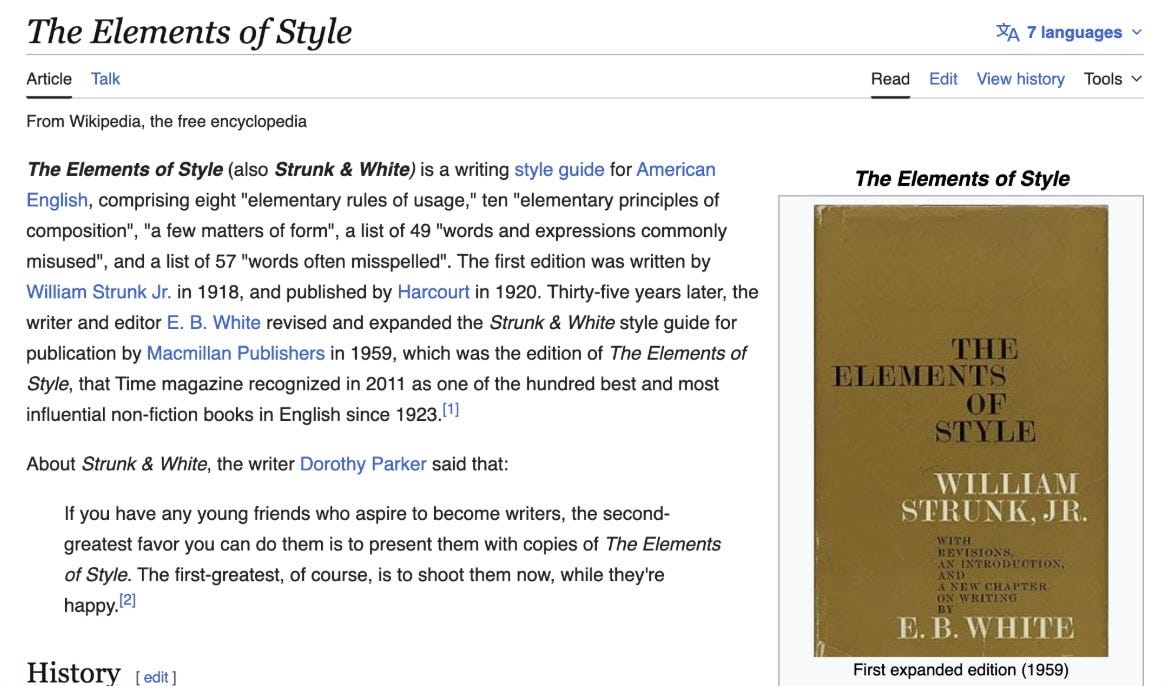Click citation reference [1]
The image size is (1162, 686).
point(451,409)
